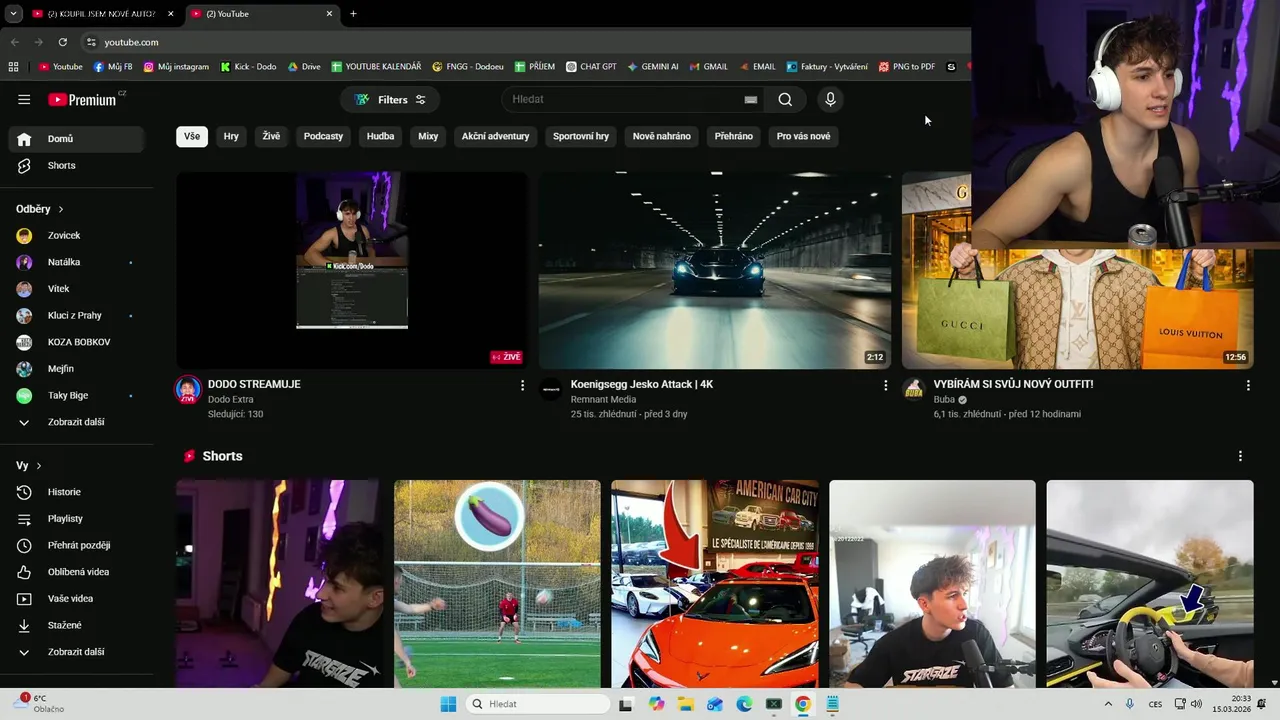Show hidden system tray icons

(x=1108, y=704)
